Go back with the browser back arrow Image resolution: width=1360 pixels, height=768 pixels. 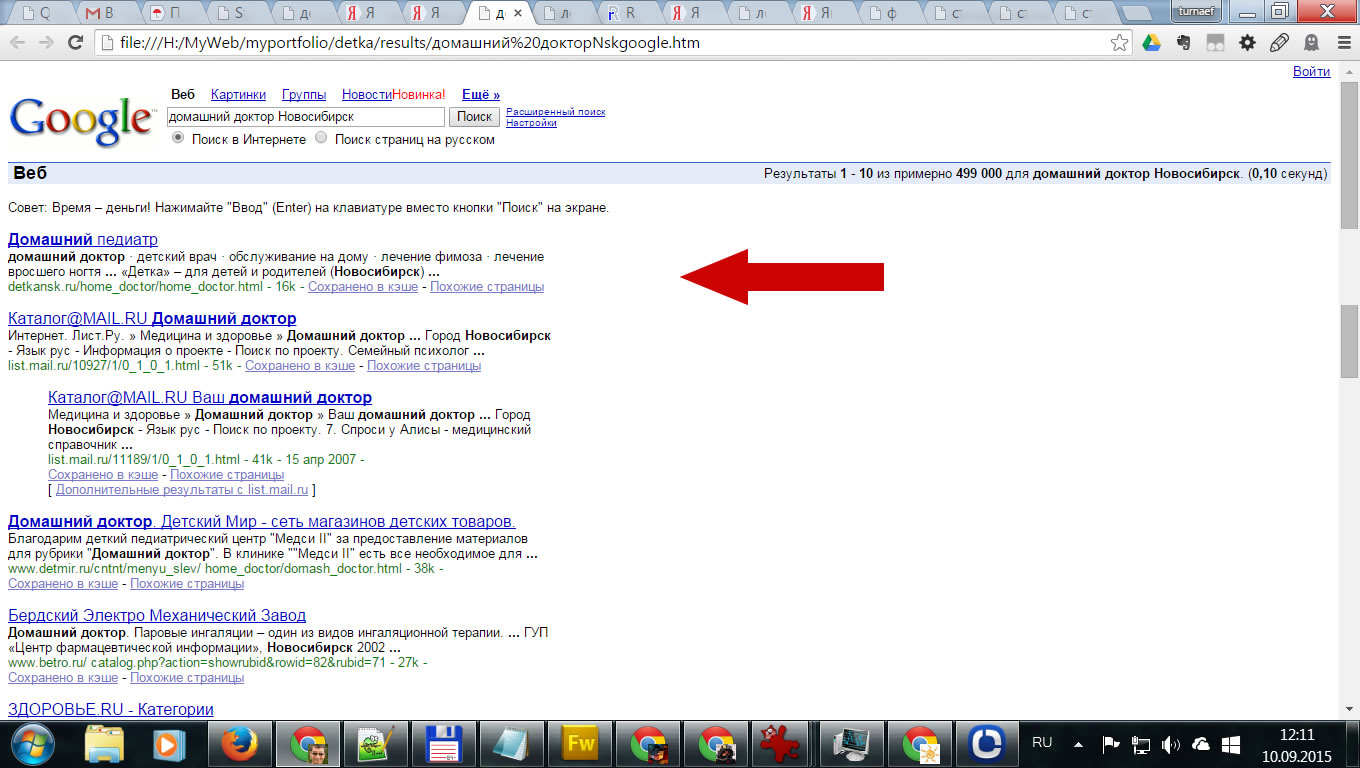click(18, 43)
